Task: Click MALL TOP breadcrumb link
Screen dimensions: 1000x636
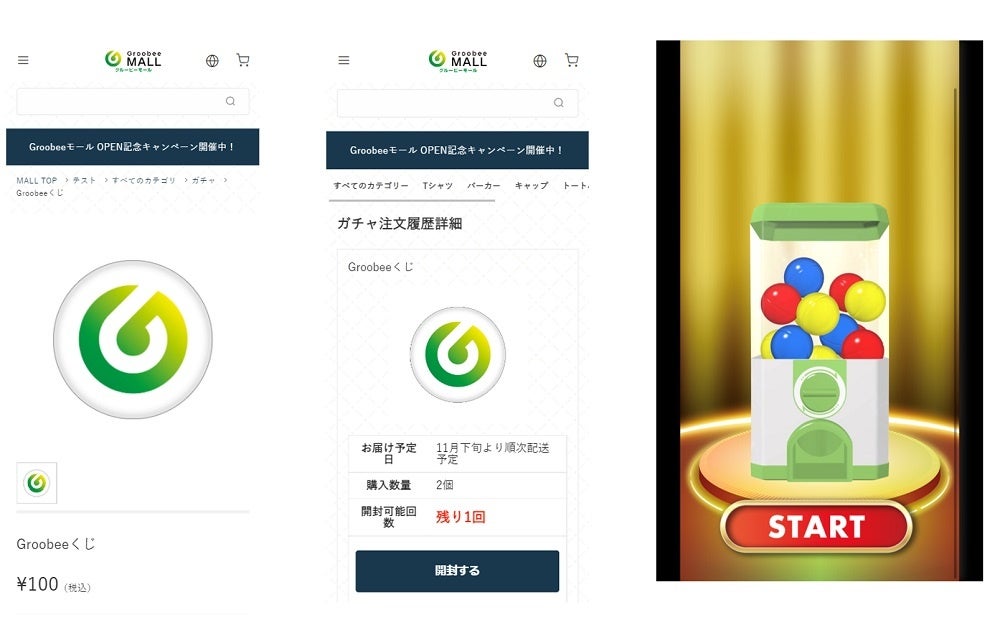Action: pos(36,181)
